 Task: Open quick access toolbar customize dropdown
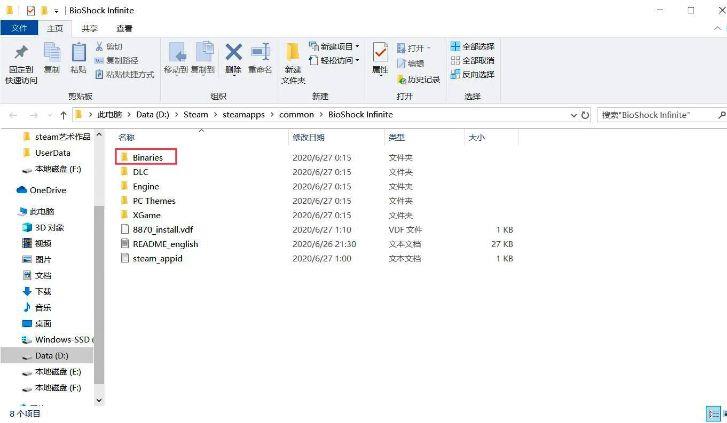[56, 11]
